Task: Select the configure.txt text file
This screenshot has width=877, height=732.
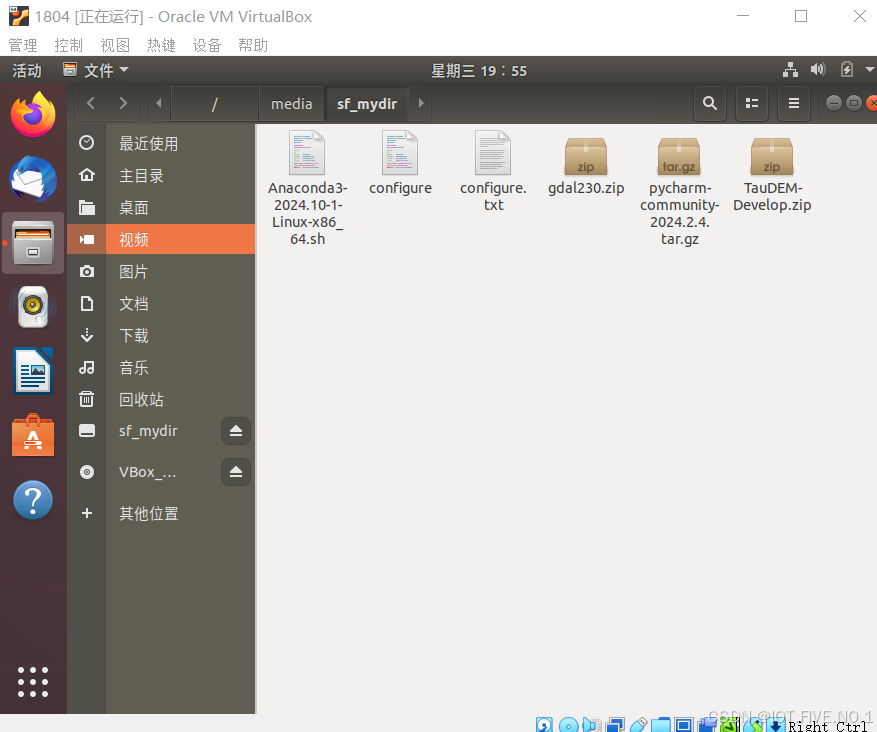Action: (x=493, y=171)
